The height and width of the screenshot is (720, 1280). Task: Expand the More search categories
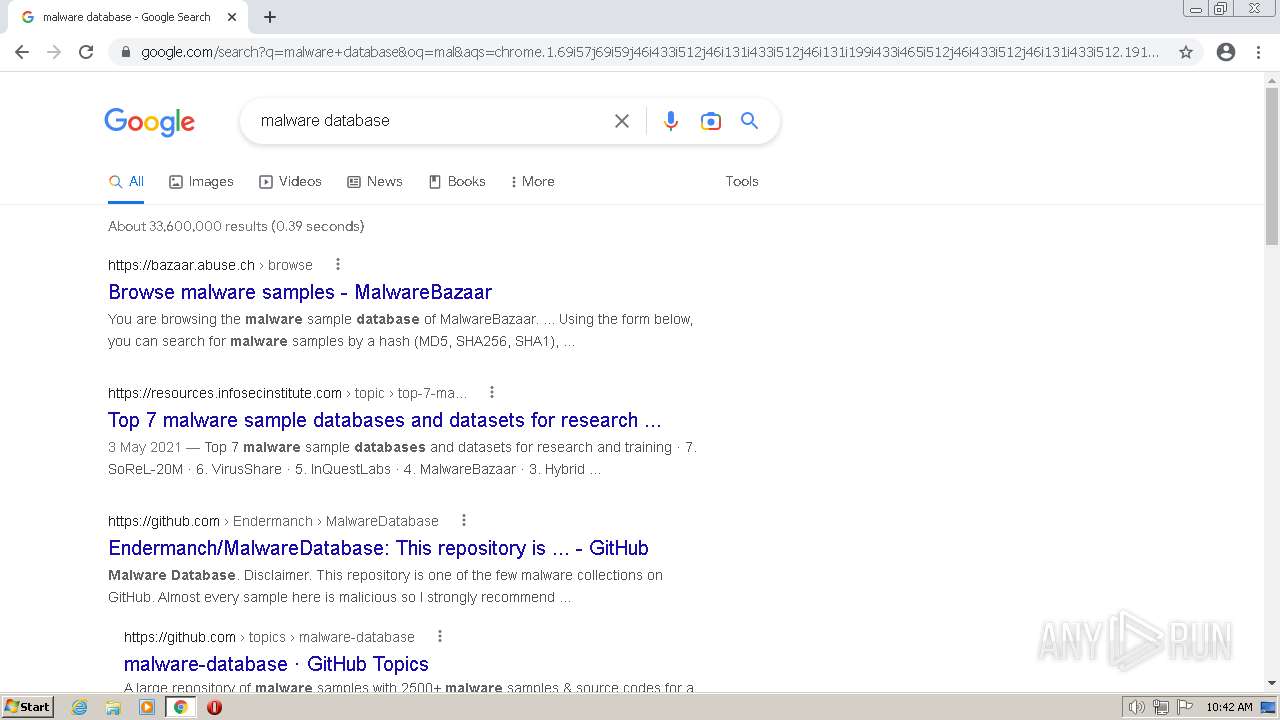(x=532, y=181)
